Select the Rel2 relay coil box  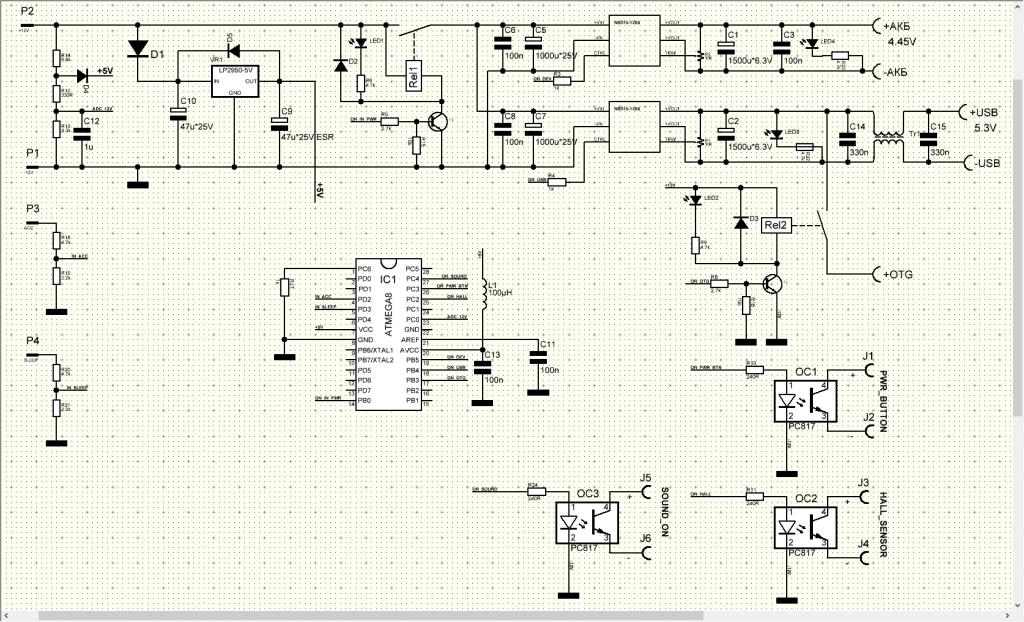coord(776,226)
